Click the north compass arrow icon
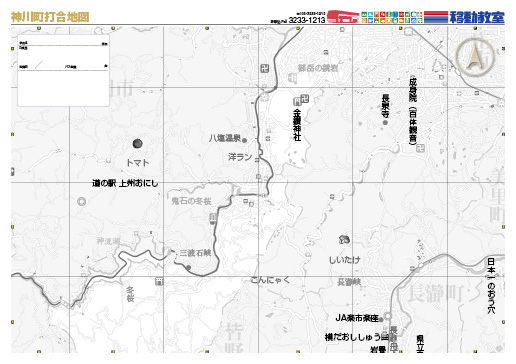The image size is (516, 364). click(x=474, y=57)
